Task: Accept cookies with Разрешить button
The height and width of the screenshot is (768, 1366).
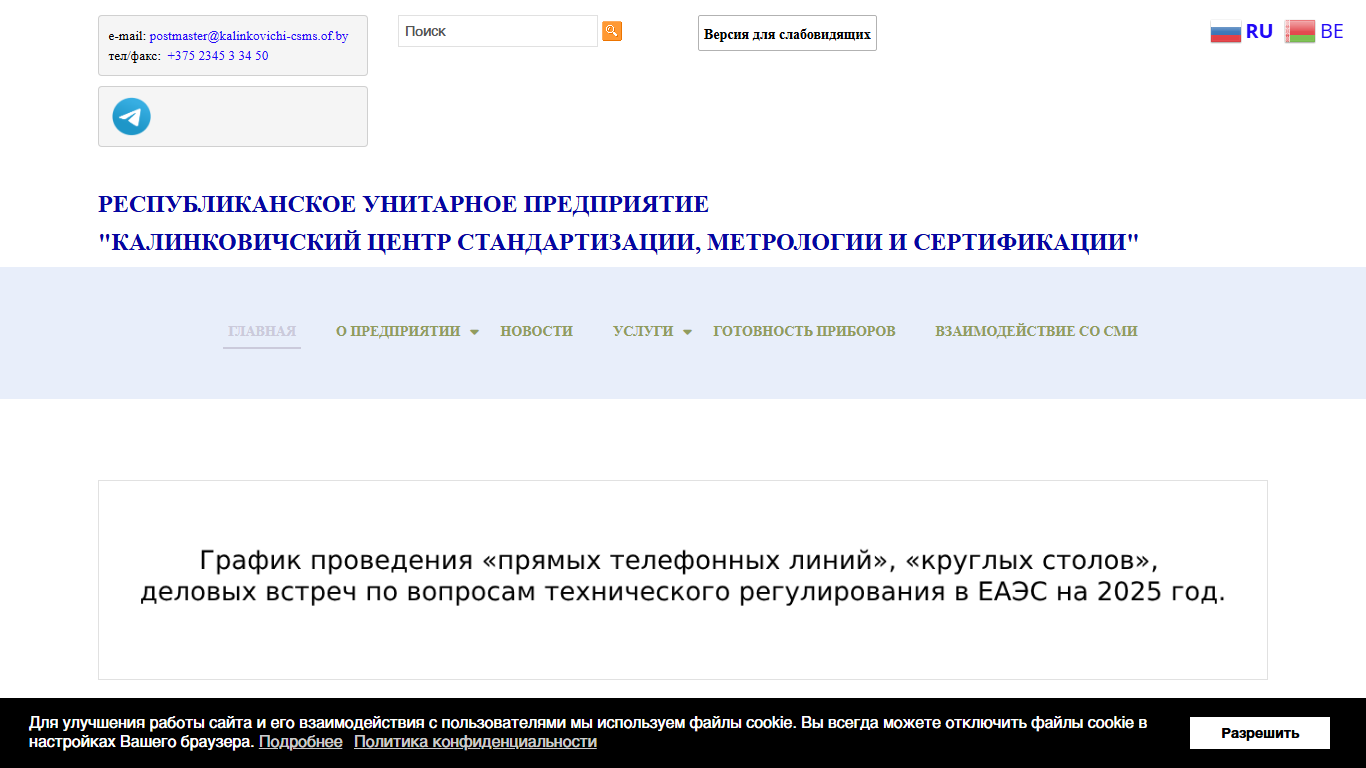Action: coord(1260,733)
